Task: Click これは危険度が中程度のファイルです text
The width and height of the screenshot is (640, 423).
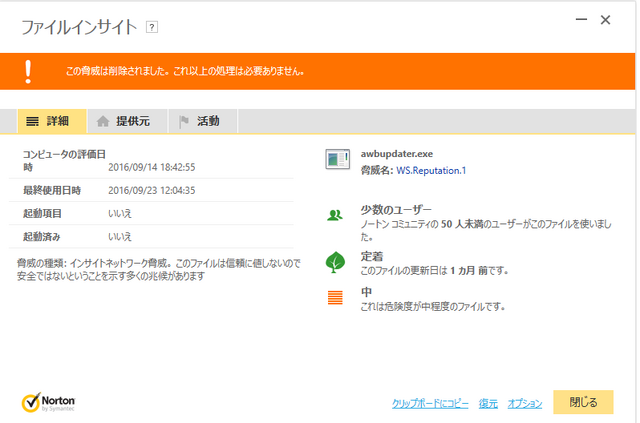Action: click(433, 307)
